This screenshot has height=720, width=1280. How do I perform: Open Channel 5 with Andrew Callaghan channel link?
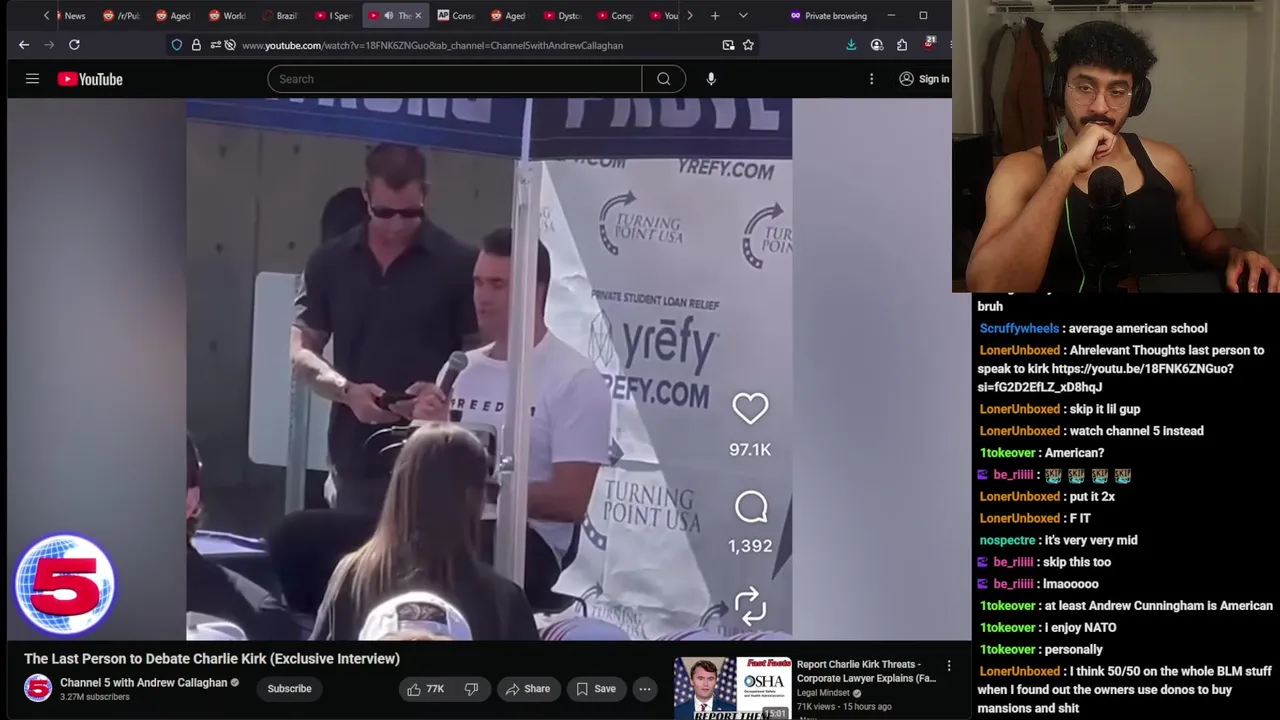point(143,683)
